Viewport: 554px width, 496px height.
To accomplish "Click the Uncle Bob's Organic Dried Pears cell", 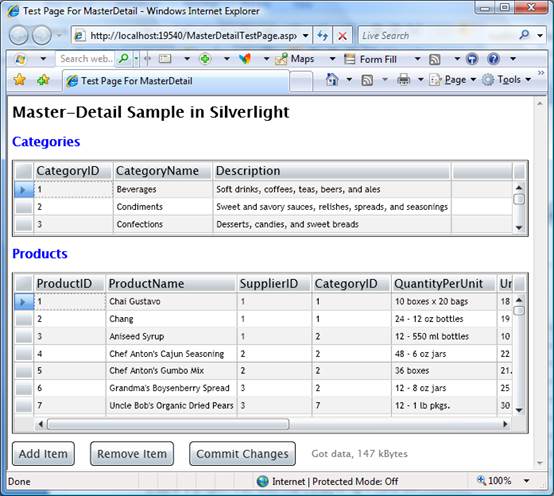I will [171, 405].
